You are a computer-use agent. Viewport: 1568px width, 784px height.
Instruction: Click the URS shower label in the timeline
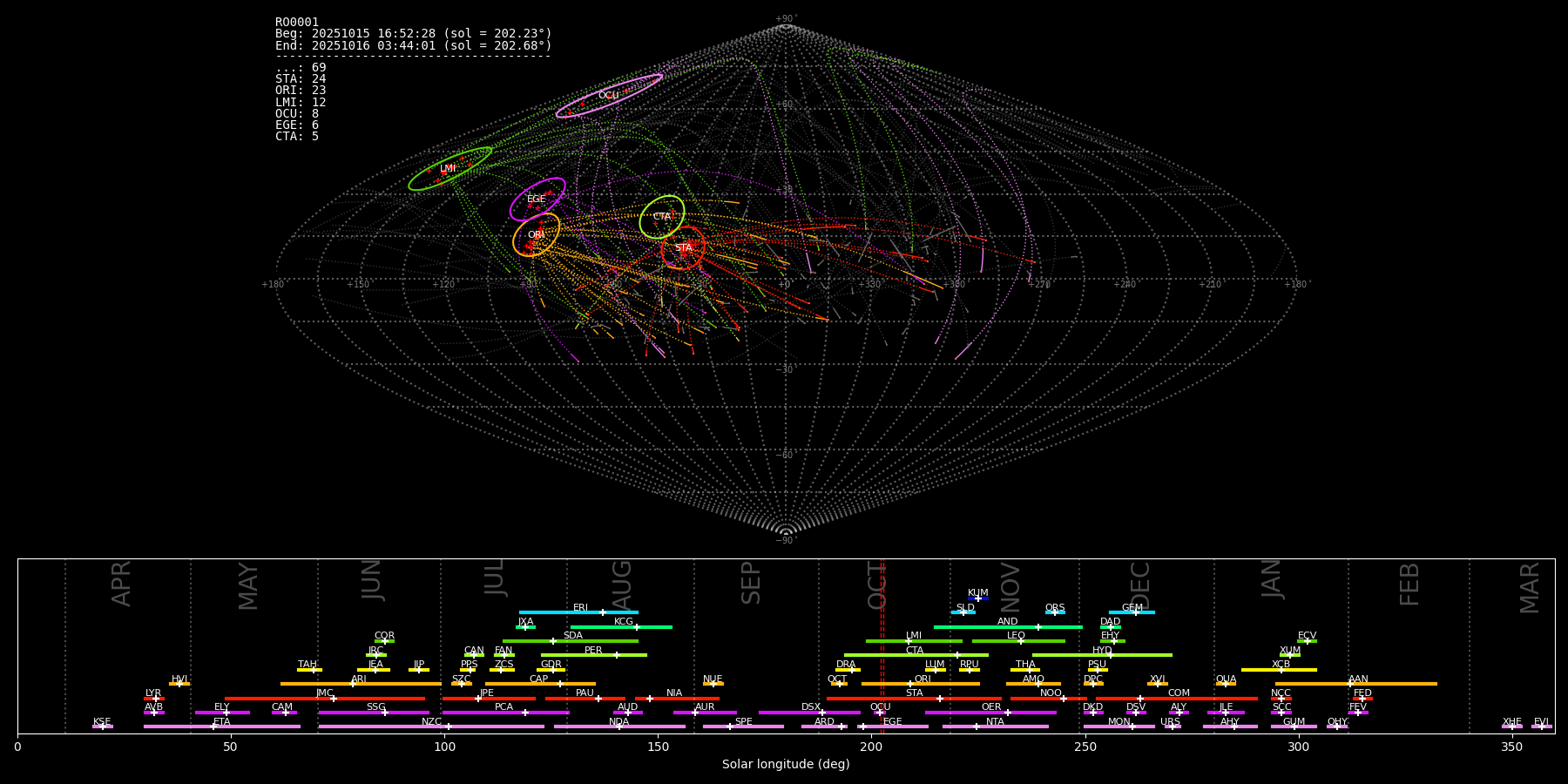tap(1170, 722)
